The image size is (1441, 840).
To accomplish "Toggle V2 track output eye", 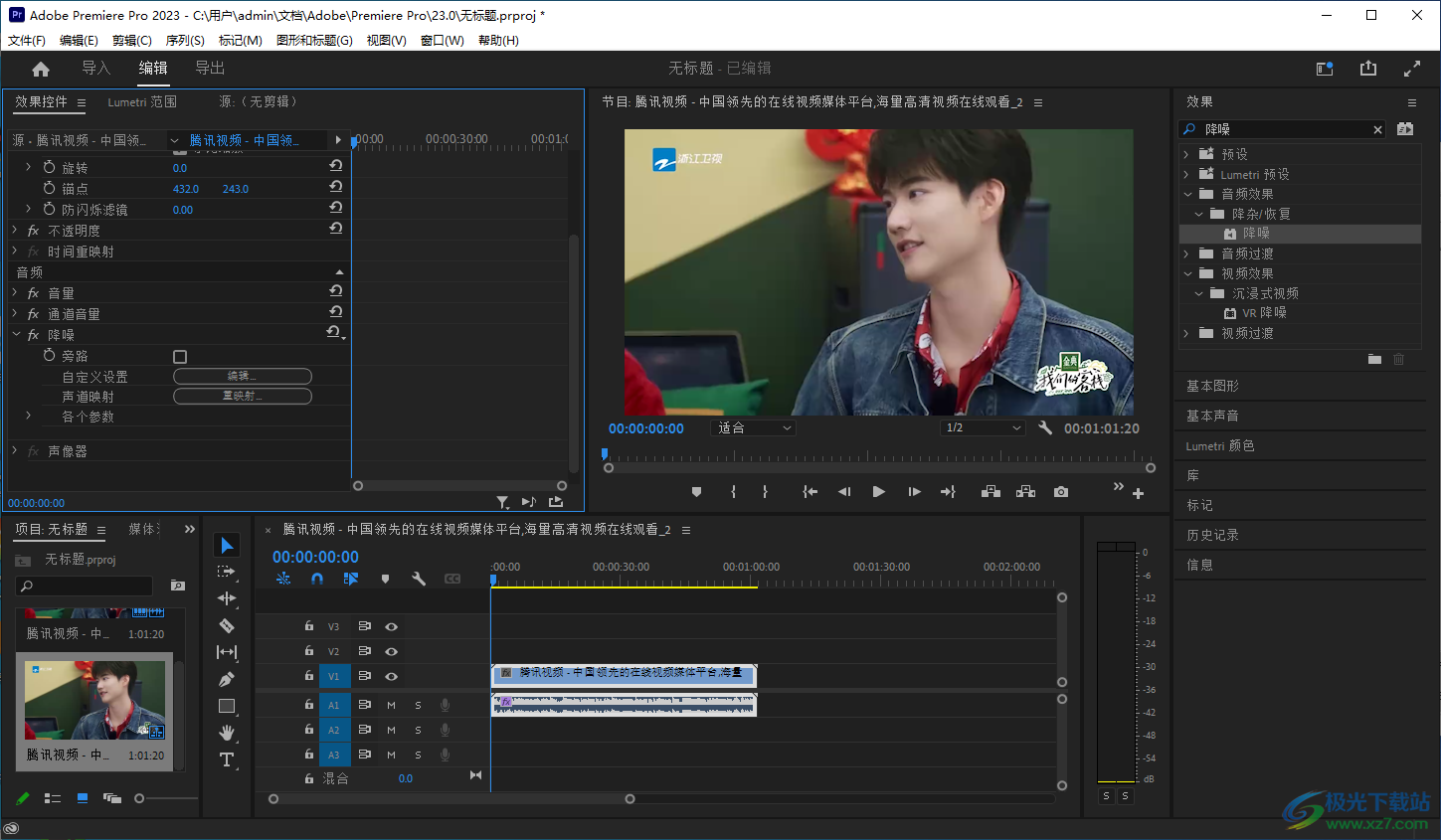I will point(391,651).
